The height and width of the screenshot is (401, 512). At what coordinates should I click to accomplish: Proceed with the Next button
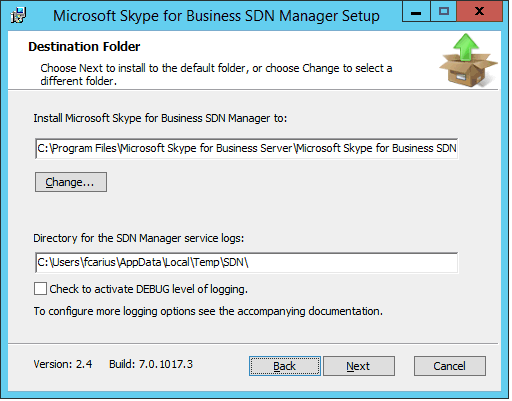359,367
